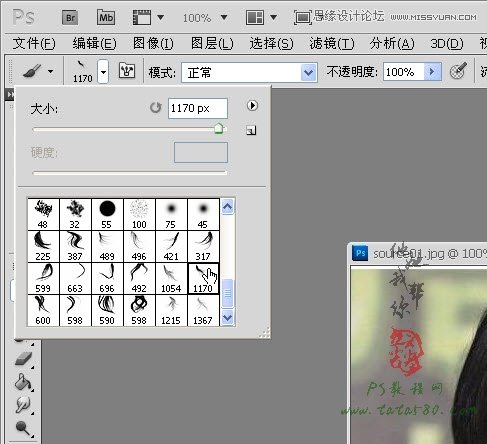Select the 696 hair brush preset
This screenshot has width=487, height=444.
coord(107,278)
